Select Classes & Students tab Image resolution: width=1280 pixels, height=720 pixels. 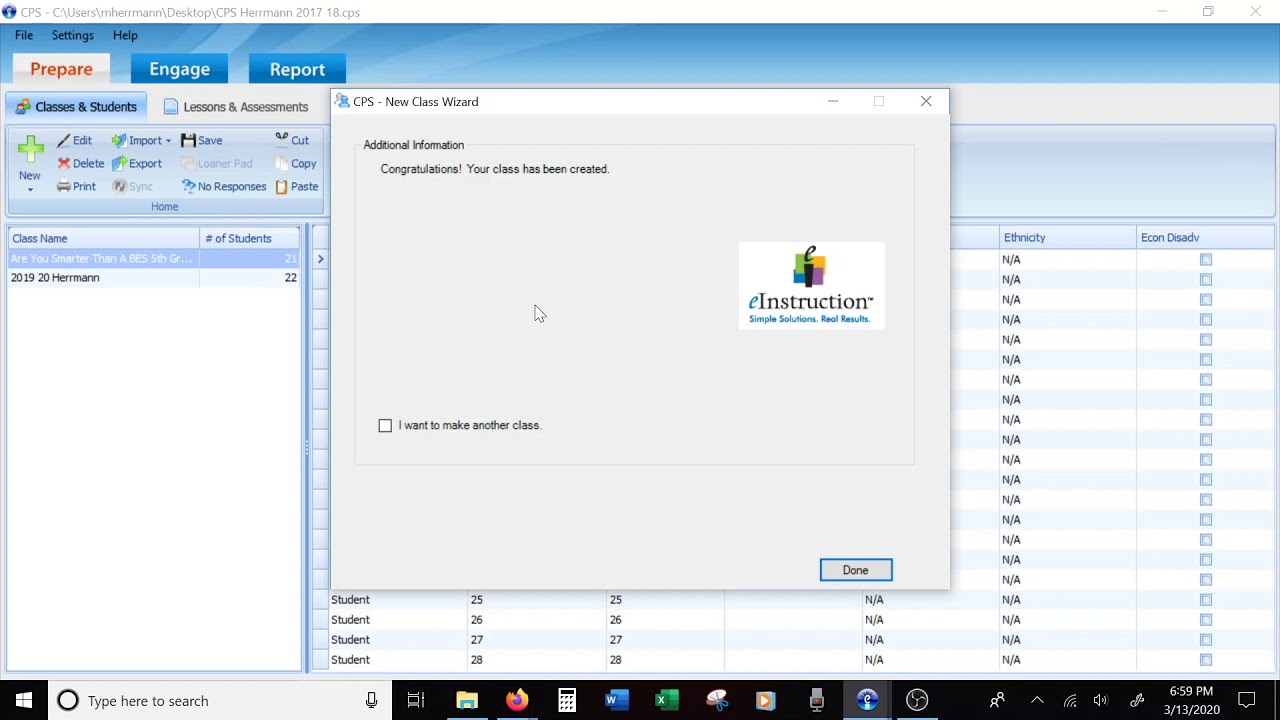(x=76, y=107)
